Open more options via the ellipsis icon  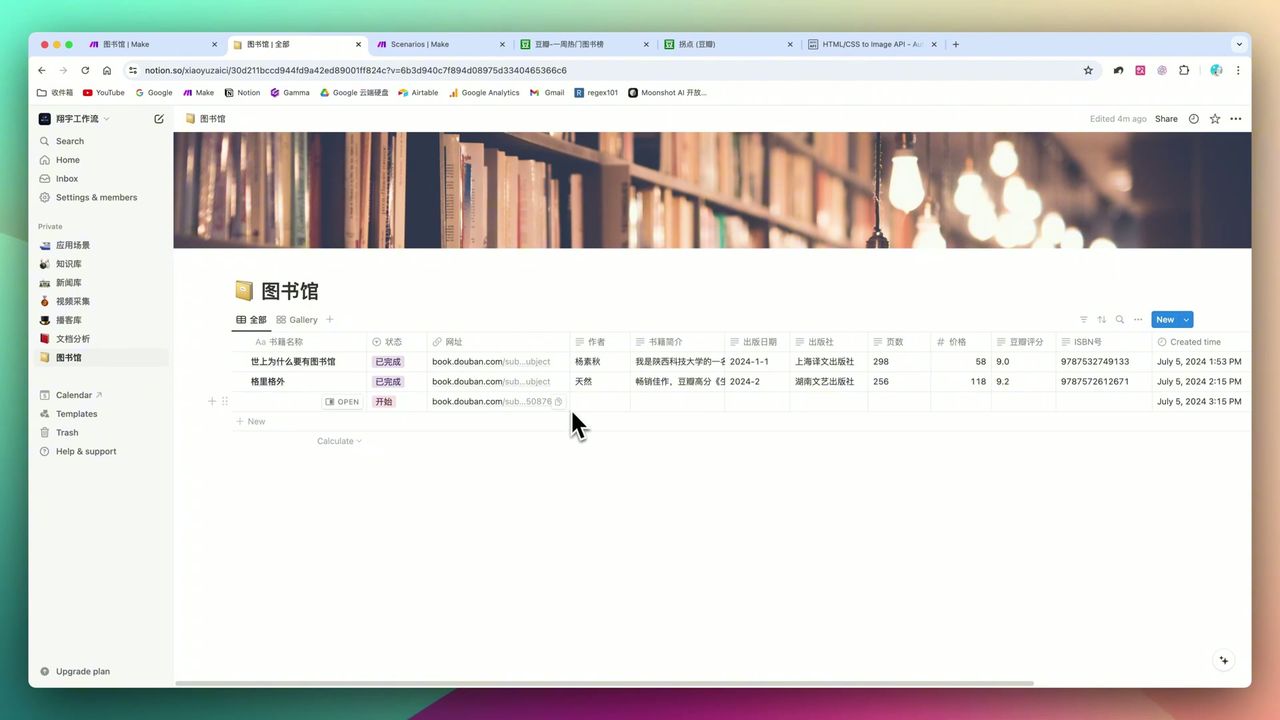click(x=1138, y=319)
